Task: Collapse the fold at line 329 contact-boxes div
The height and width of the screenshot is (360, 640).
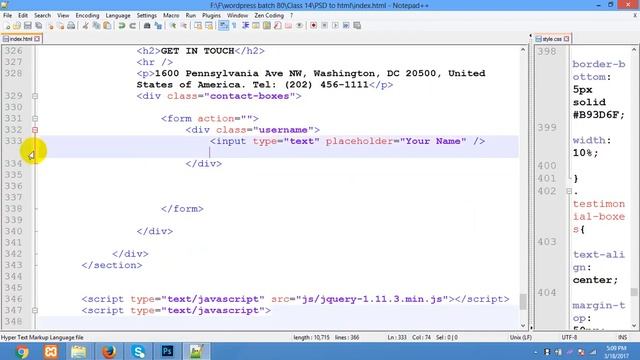Action: (x=35, y=96)
